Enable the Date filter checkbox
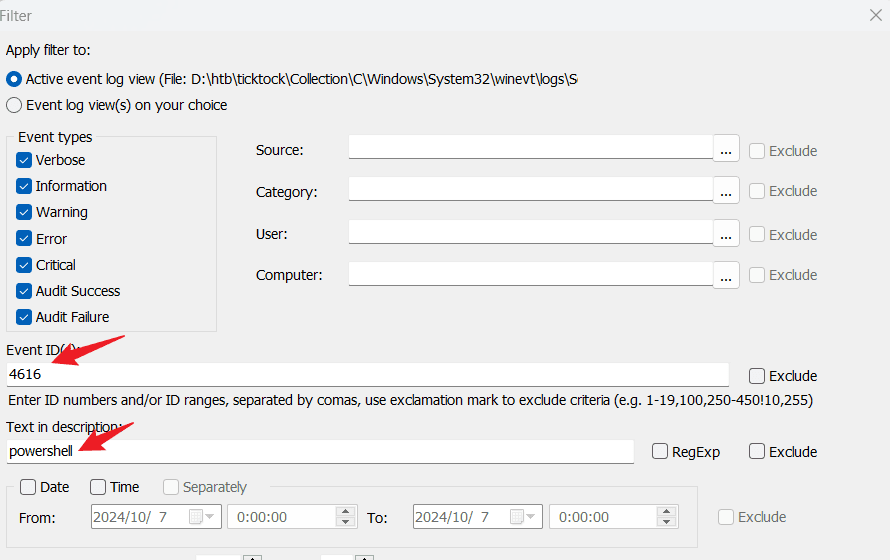This screenshot has height=560, width=890. [x=28, y=487]
